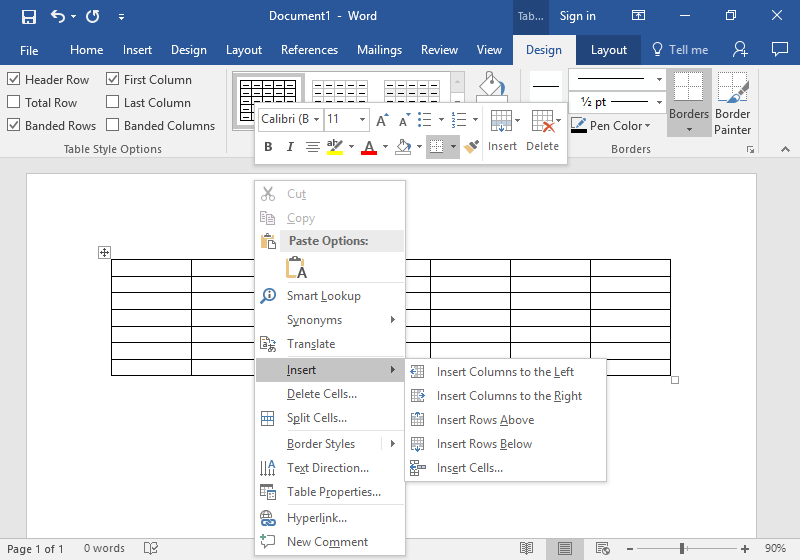Viewport: 800px width, 560px height.
Task: Click the Grow Font icon
Action: coord(382,120)
